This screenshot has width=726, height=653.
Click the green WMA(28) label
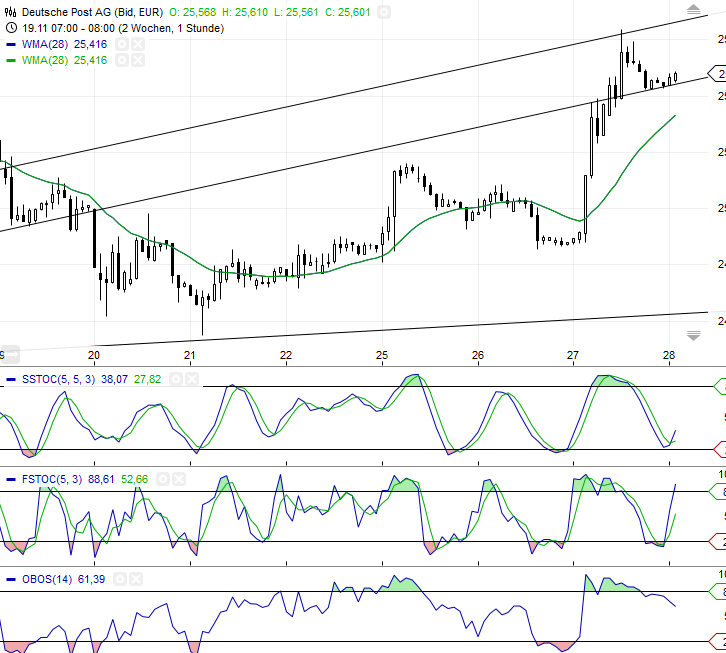point(45,60)
